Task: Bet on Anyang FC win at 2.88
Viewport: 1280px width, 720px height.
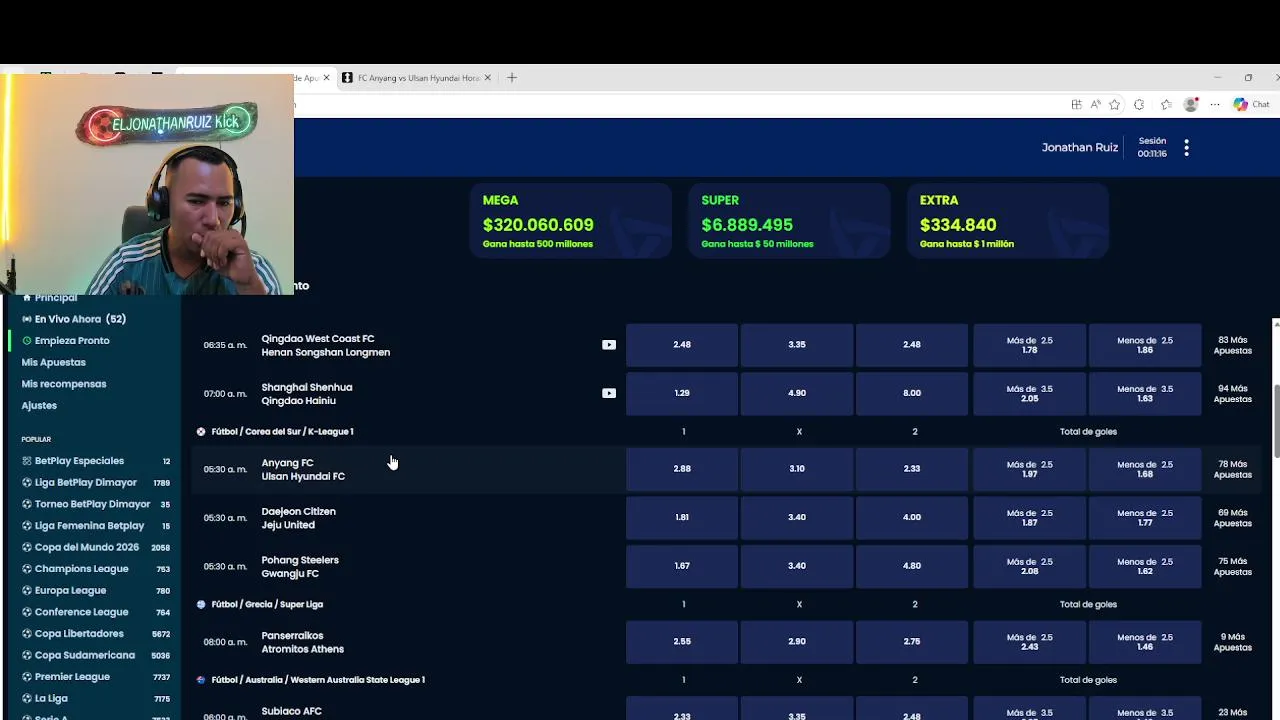Action: (682, 469)
